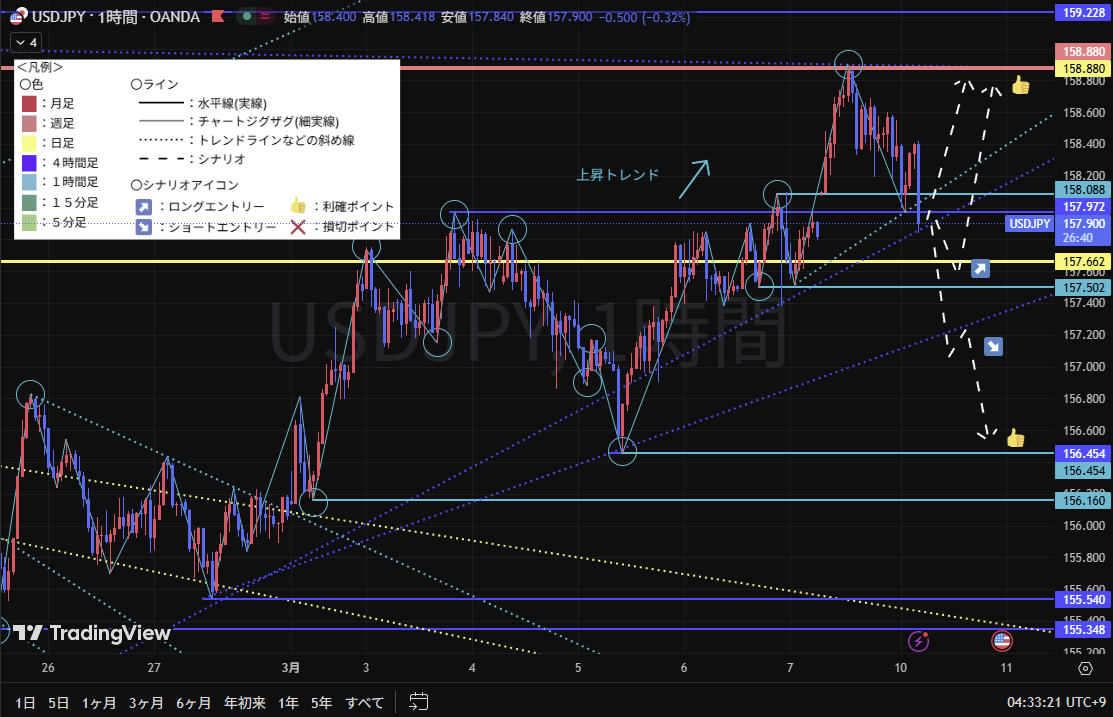Click the short entry arrow icon on chart
The image size is (1113, 717).
pyautogui.click(x=993, y=346)
